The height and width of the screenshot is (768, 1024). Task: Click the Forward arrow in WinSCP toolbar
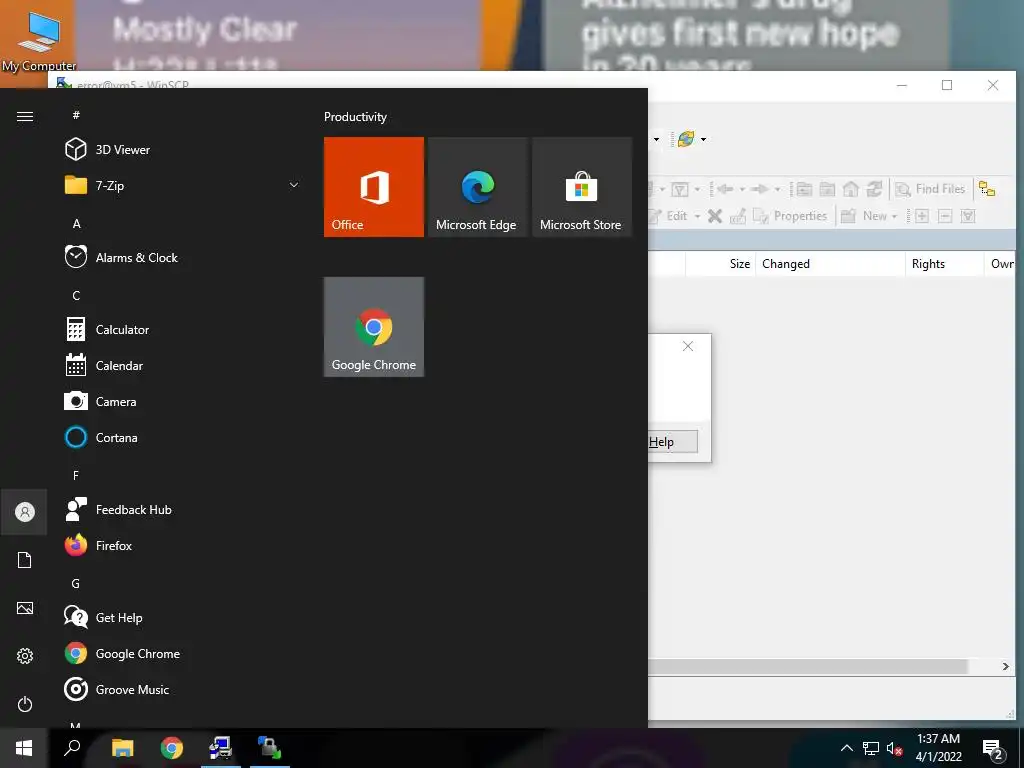click(x=759, y=189)
